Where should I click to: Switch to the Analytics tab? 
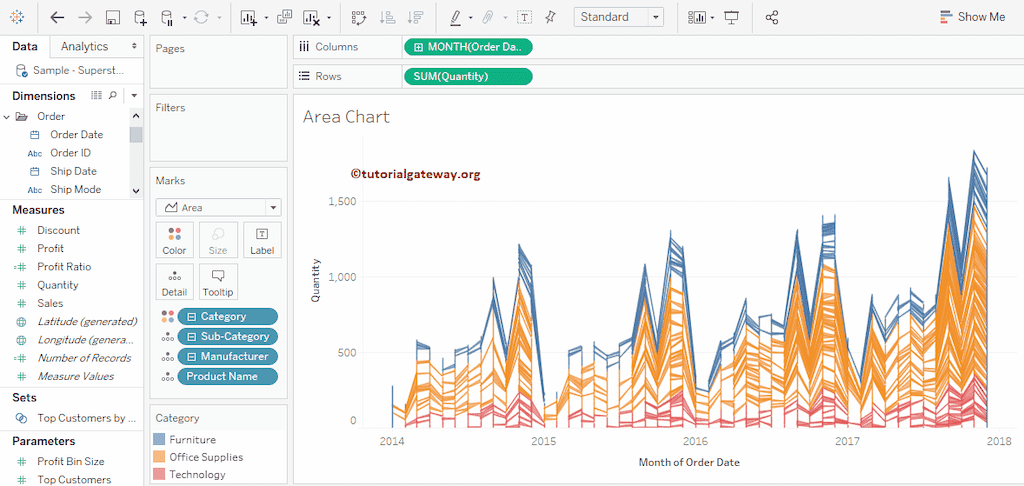pos(84,46)
